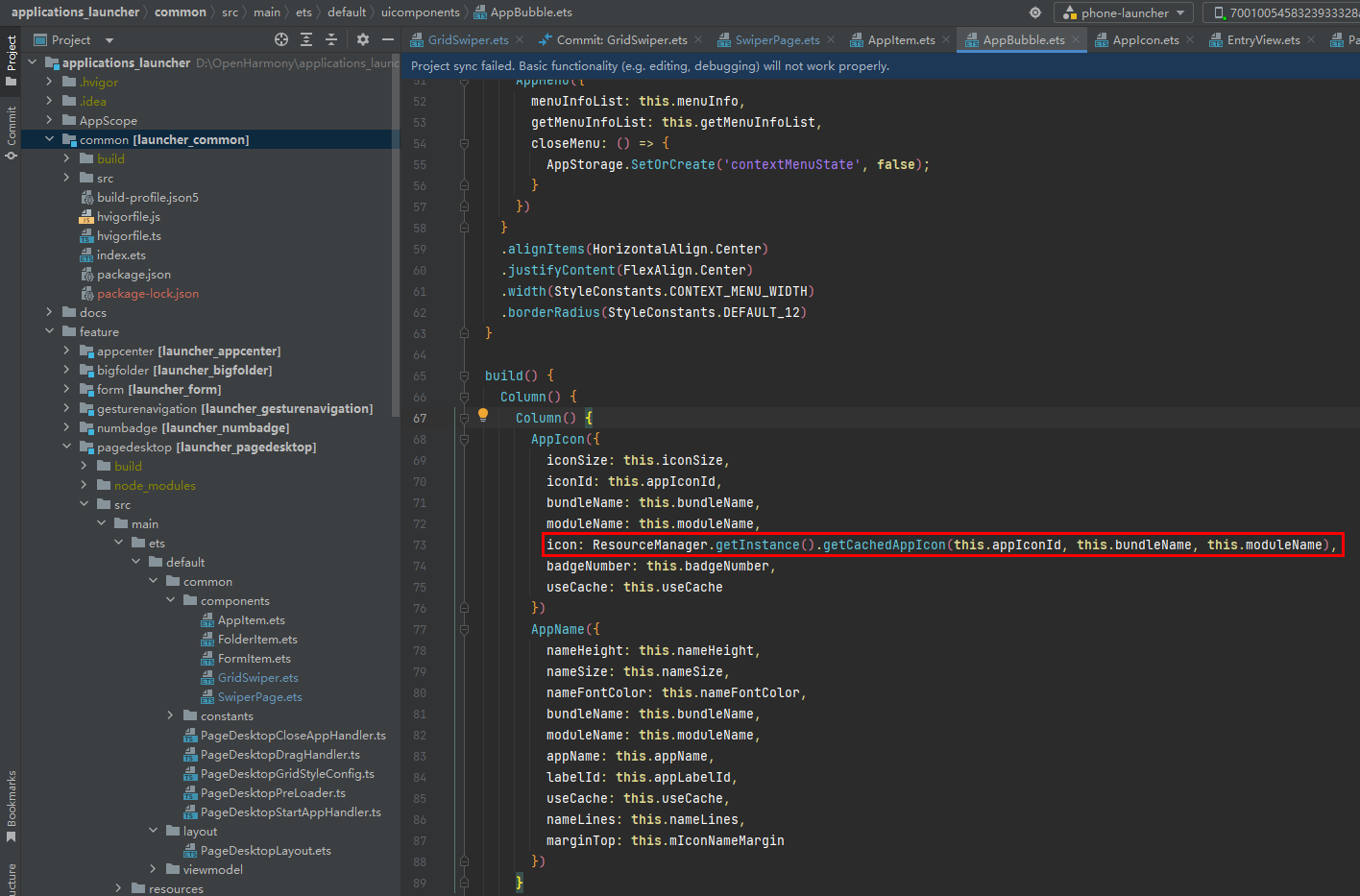This screenshot has height=896, width=1360.
Task: Hide the Project panel with minimize icon
Action: pos(388,39)
